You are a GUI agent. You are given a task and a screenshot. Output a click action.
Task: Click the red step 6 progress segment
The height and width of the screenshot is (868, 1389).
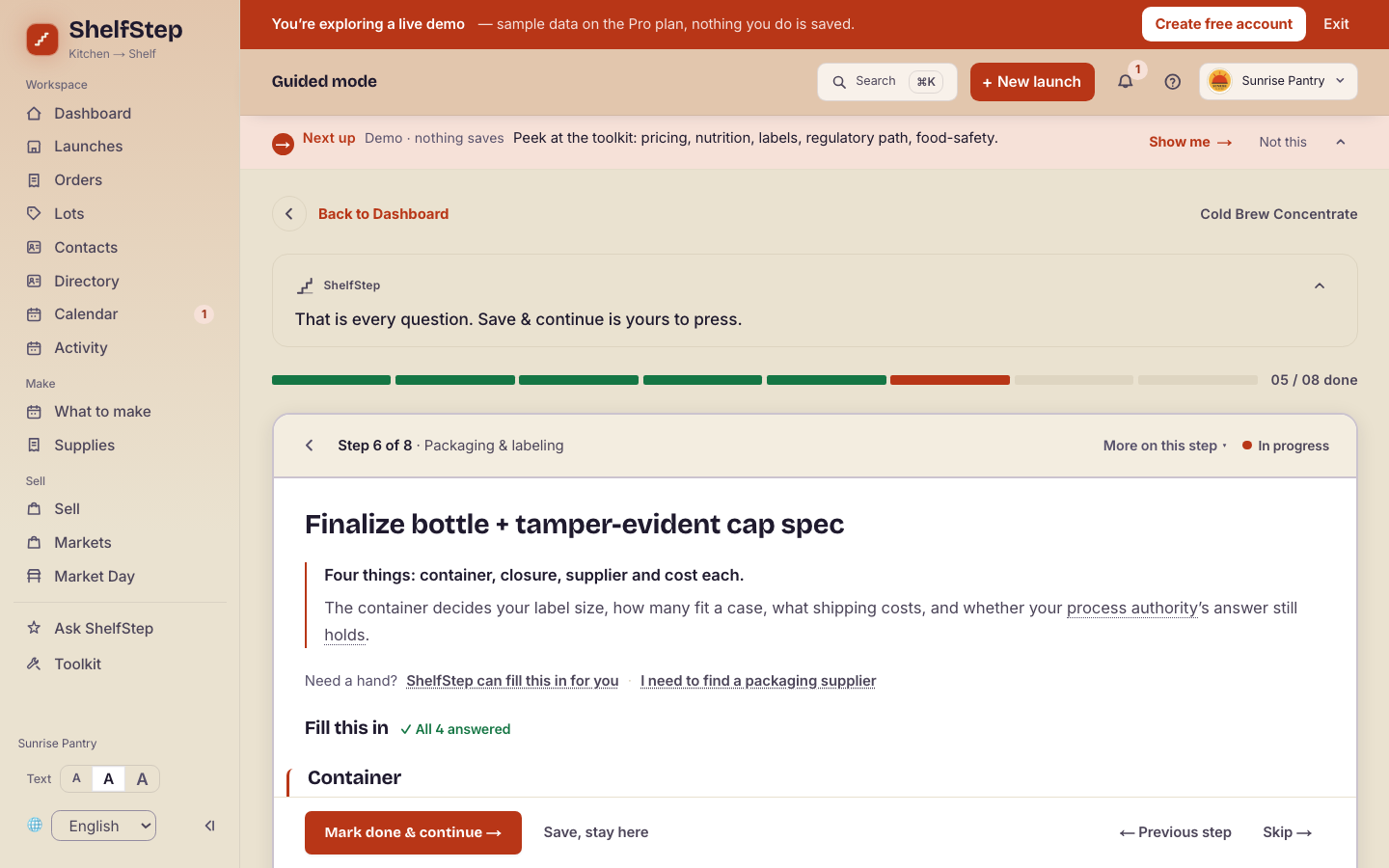coord(950,380)
